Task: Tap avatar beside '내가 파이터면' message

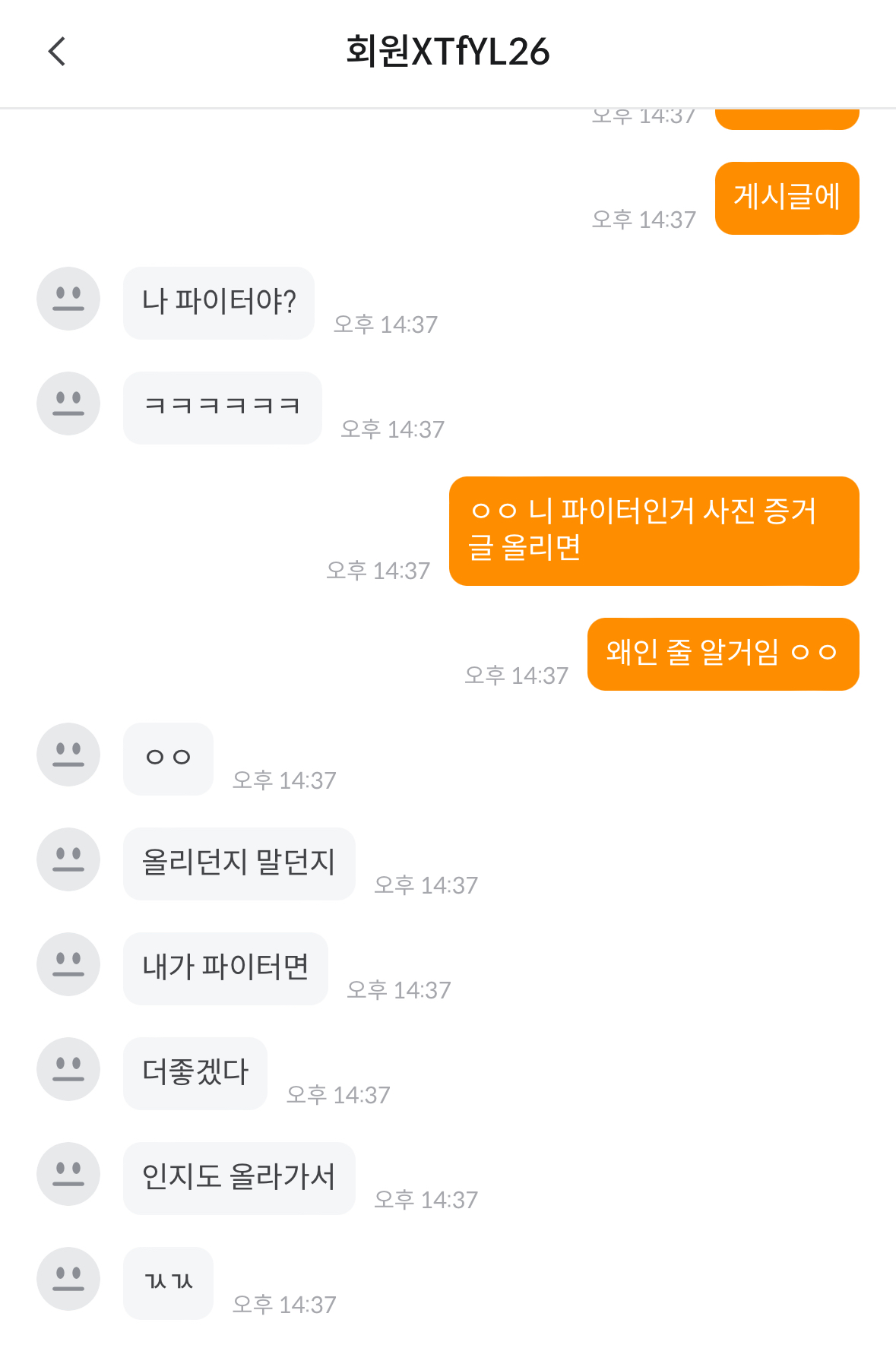Action: (x=68, y=964)
